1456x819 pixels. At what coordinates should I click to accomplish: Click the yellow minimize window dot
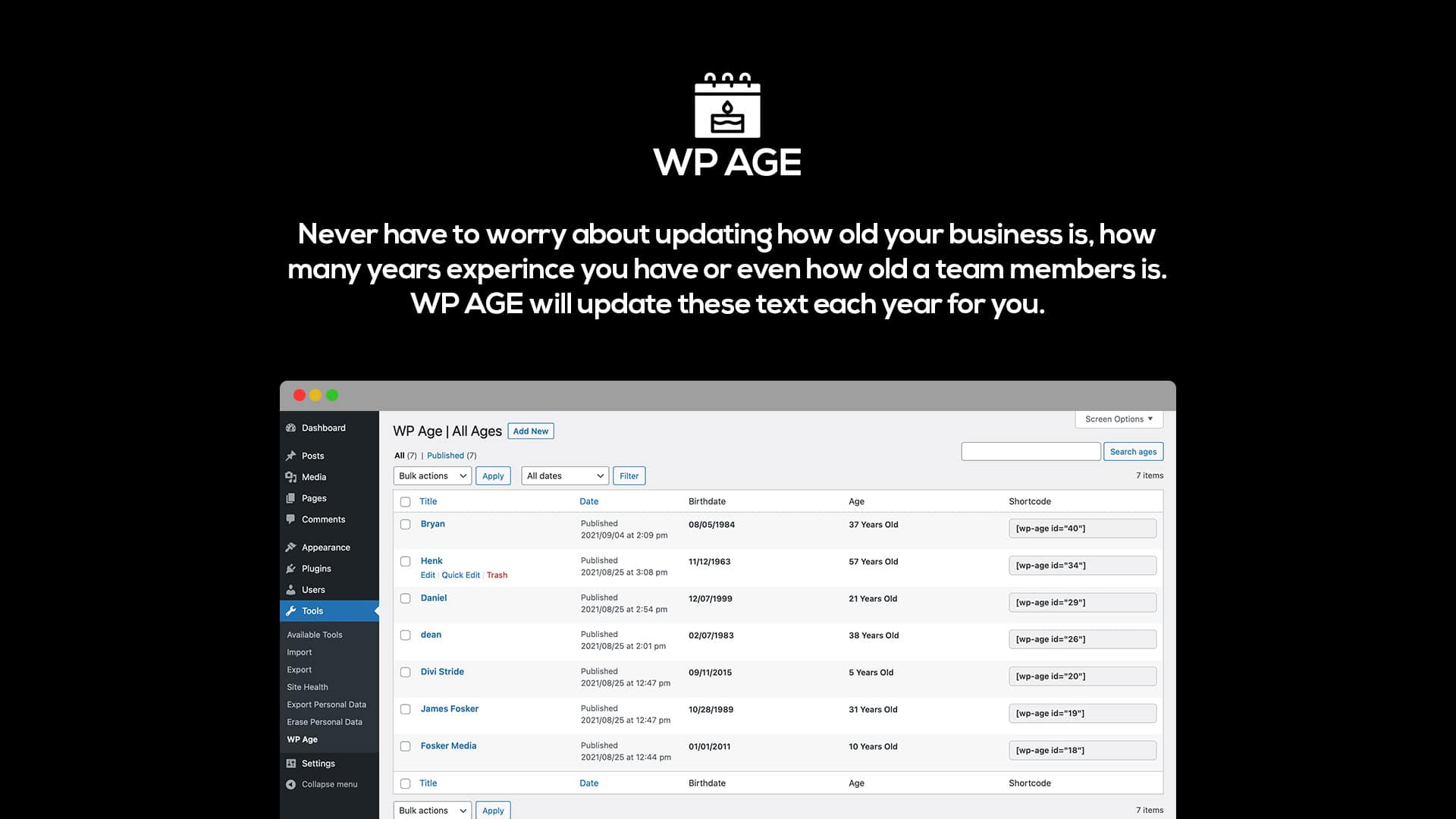click(315, 395)
